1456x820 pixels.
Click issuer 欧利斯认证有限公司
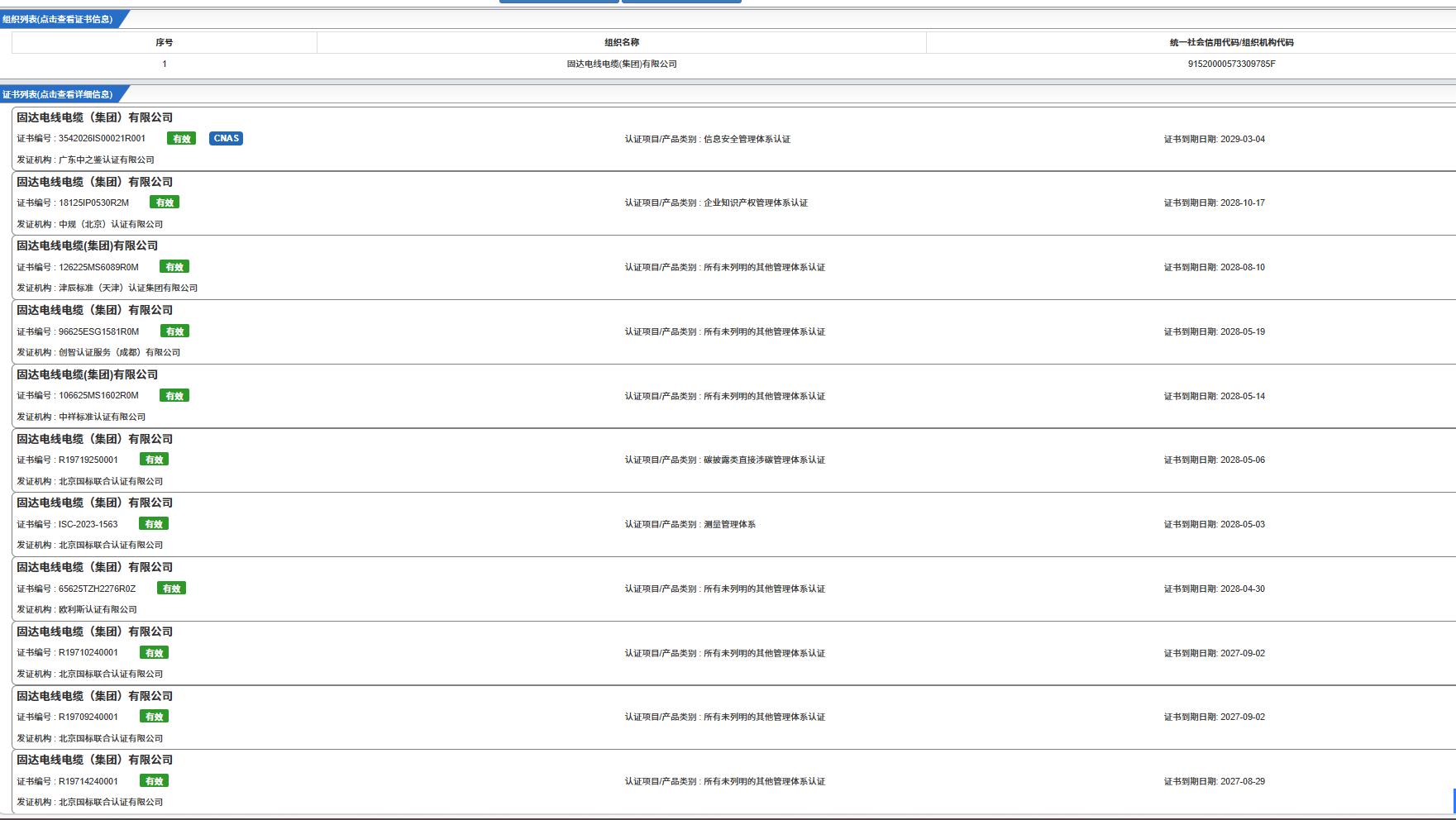click(98, 609)
